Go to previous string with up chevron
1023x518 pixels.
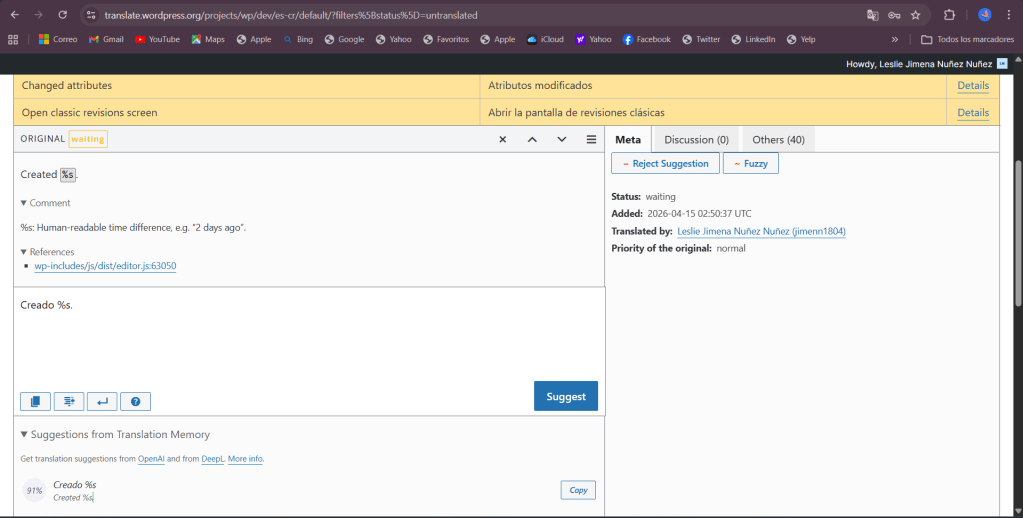point(532,139)
